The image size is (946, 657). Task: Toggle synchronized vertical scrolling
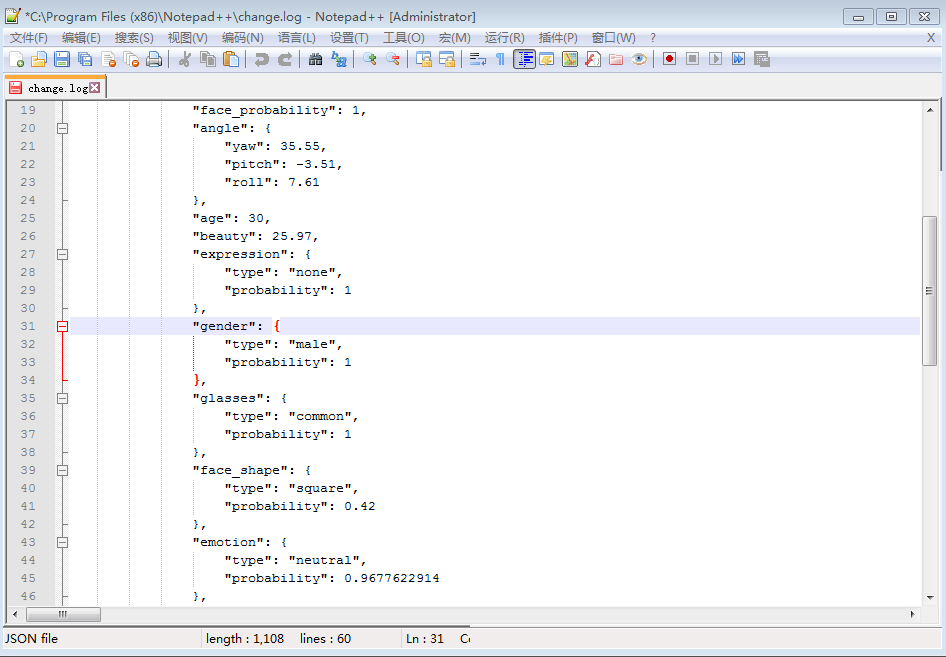click(x=424, y=59)
